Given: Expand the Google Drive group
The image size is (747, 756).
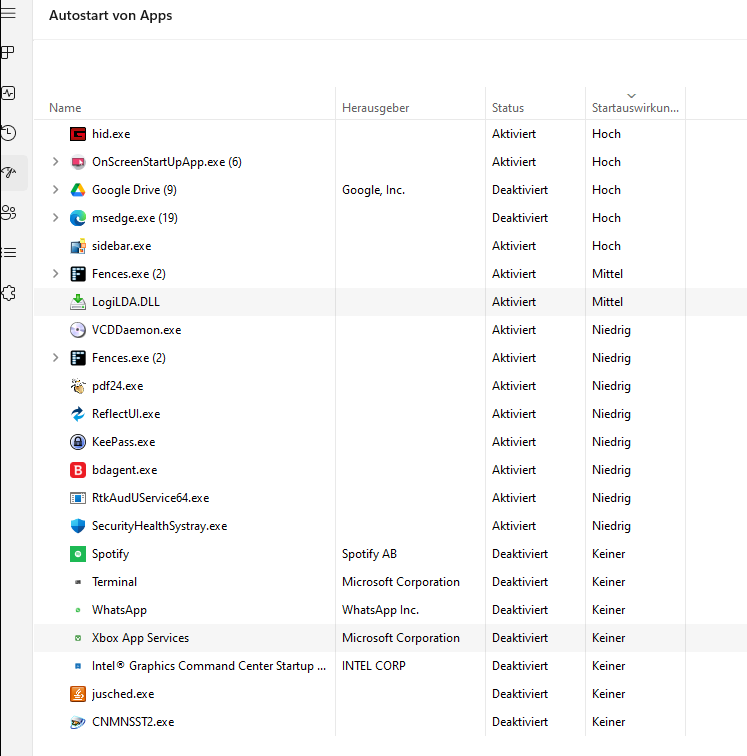Looking at the screenshot, I should (x=55, y=190).
